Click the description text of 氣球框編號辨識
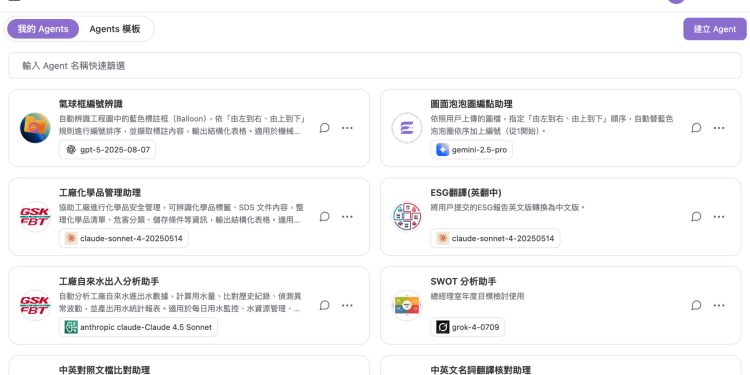The height and width of the screenshot is (375, 750). coord(182,124)
